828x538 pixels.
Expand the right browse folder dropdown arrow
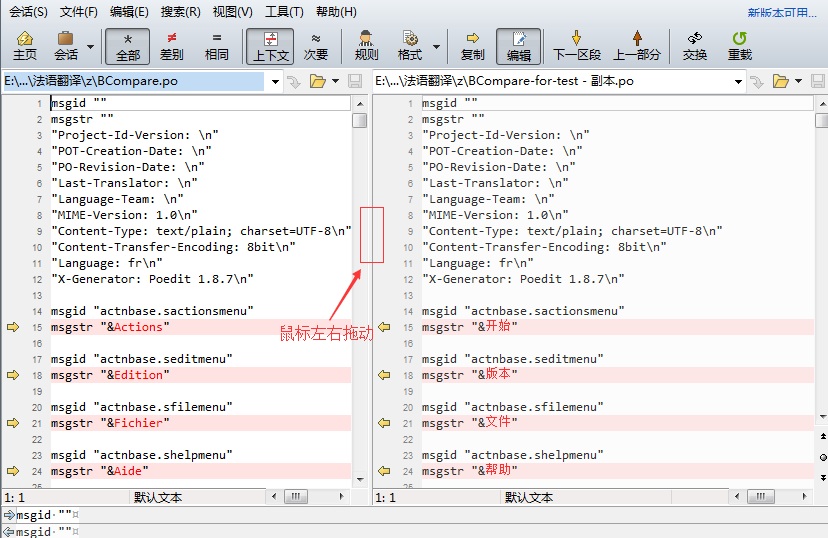coord(798,81)
